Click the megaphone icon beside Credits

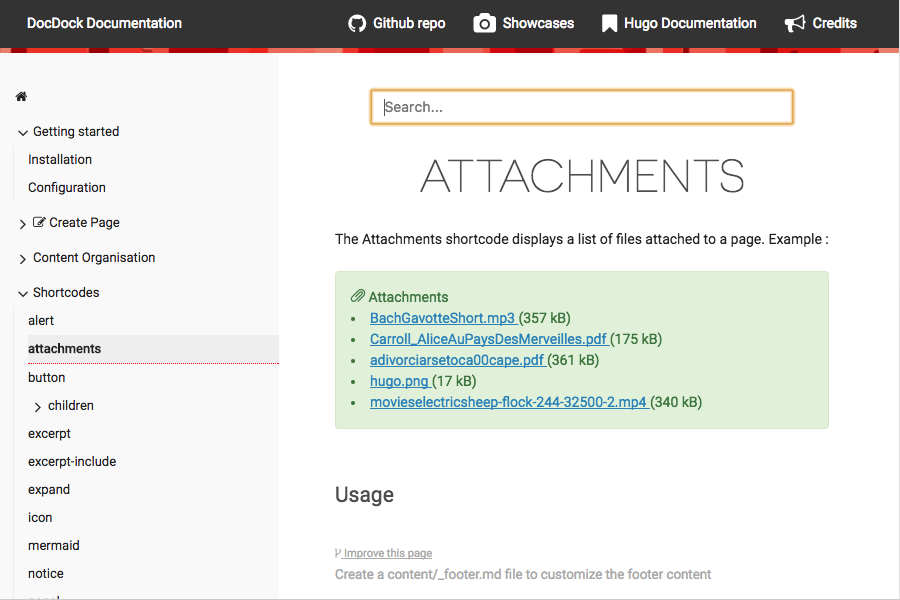(795, 23)
